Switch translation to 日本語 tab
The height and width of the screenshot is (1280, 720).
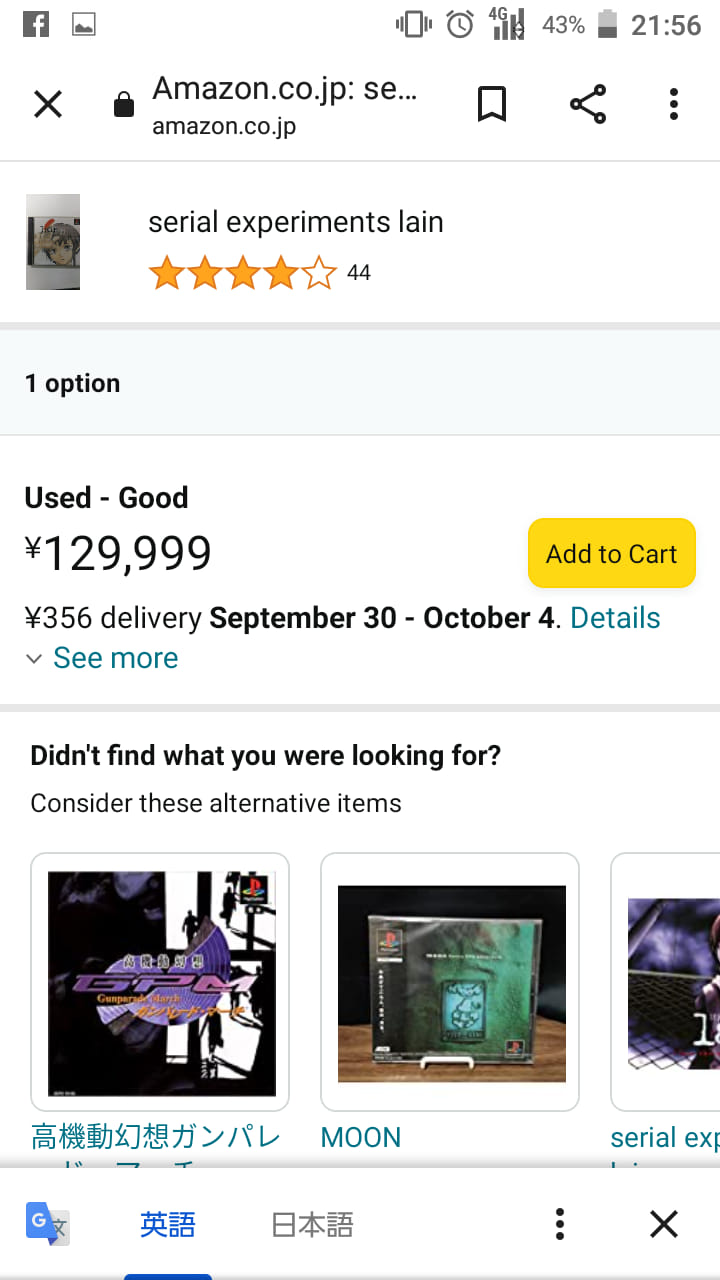coord(312,1224)
